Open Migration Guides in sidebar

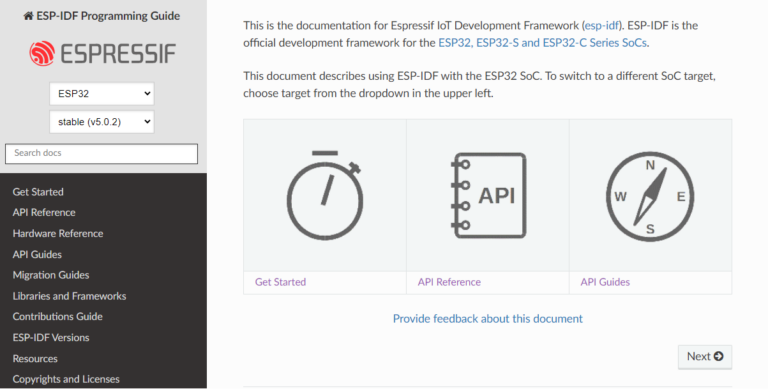point(51,275)
